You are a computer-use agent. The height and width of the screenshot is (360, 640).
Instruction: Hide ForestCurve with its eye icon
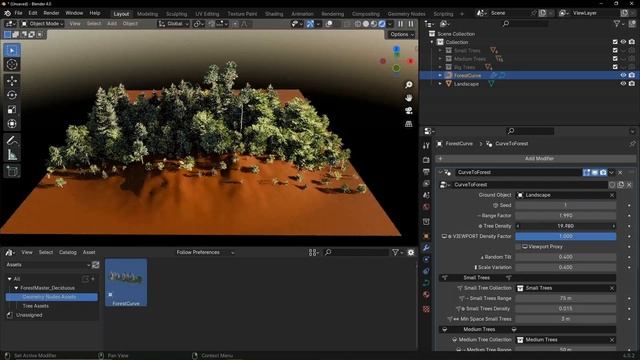(x=623, y=75)
